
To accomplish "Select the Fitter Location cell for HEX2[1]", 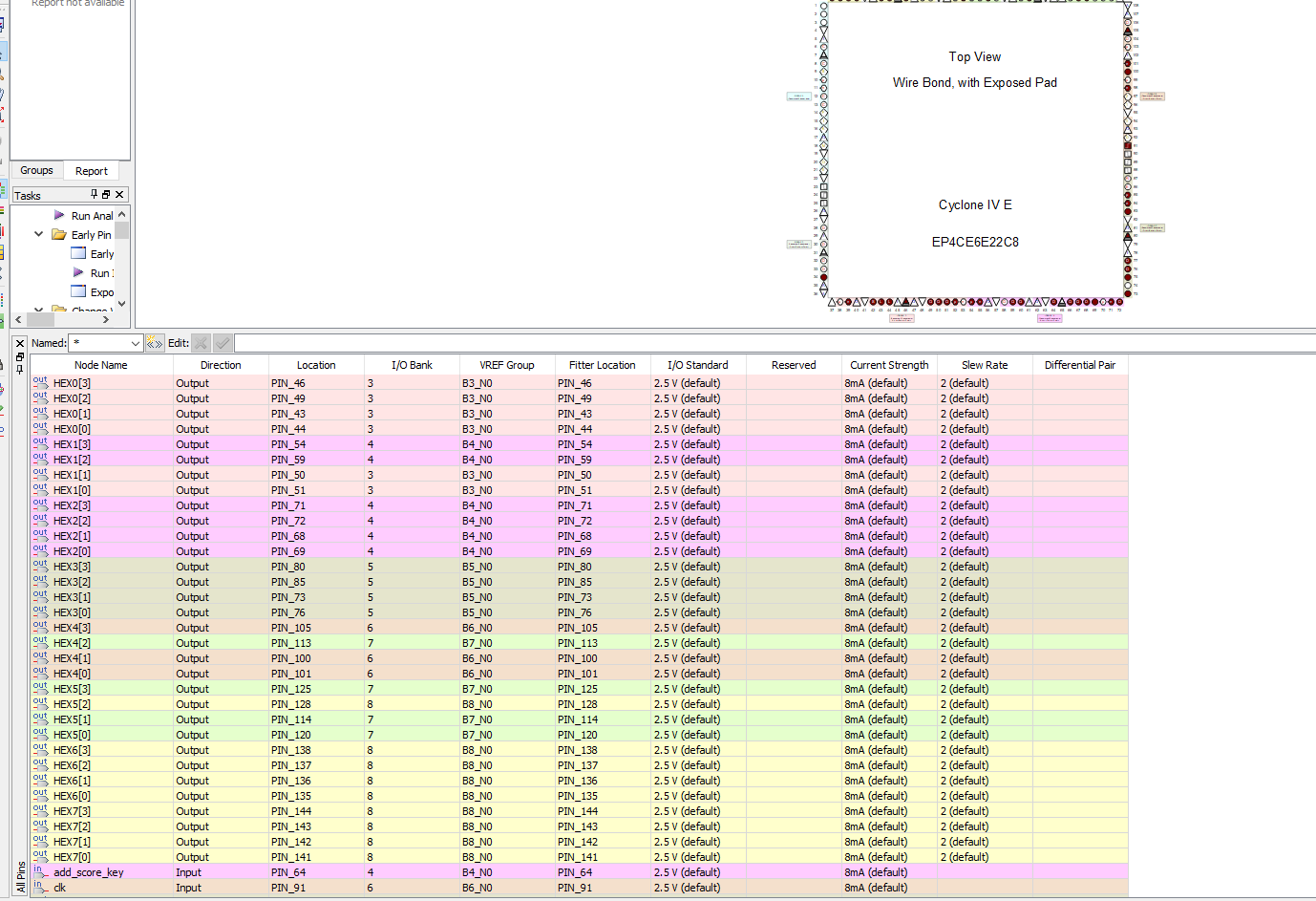I will (603, 535).
